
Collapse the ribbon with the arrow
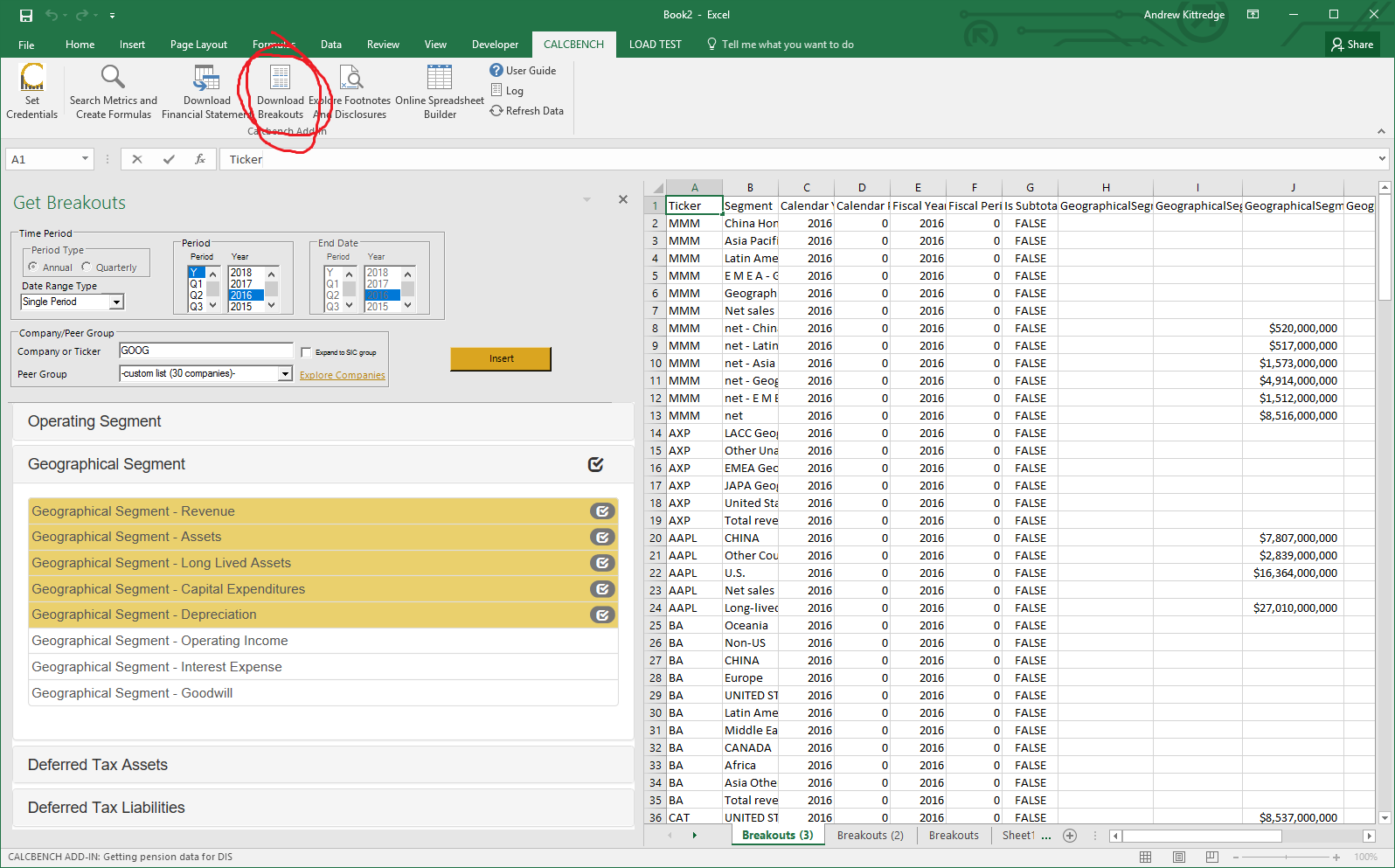(1381, 131)
